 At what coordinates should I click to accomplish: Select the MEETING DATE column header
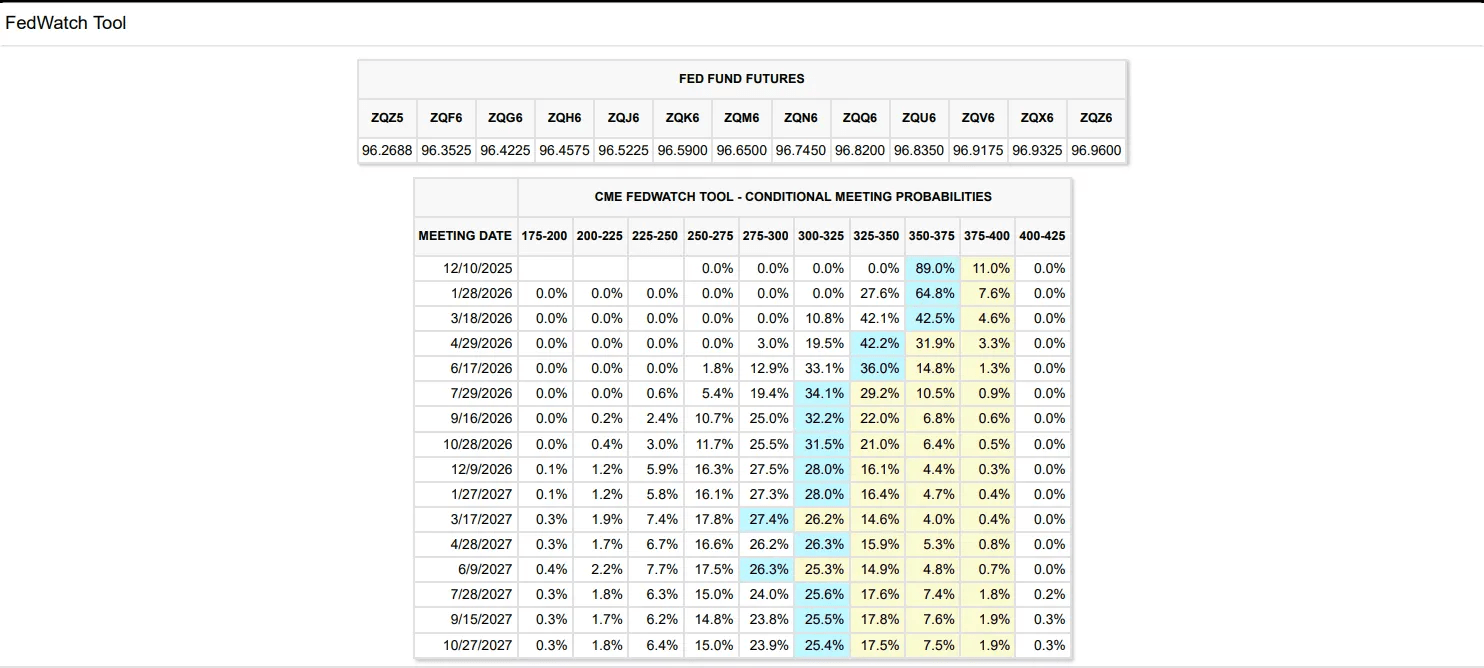(465, 236)
